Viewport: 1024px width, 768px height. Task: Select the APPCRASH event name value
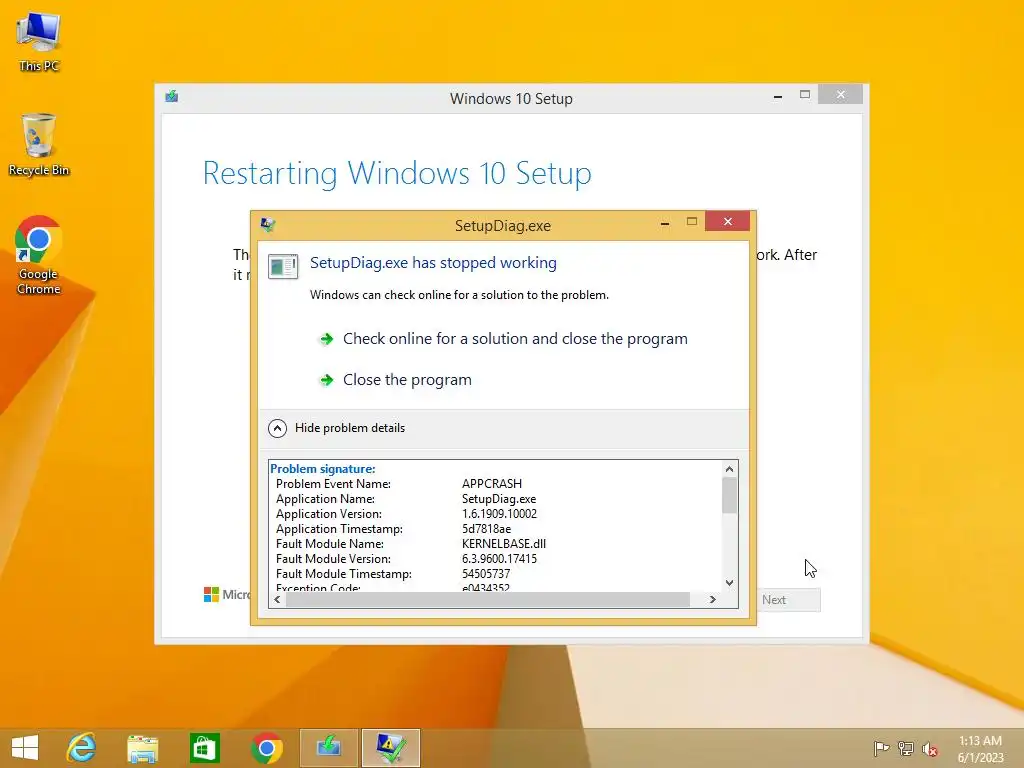click(492, 484)
